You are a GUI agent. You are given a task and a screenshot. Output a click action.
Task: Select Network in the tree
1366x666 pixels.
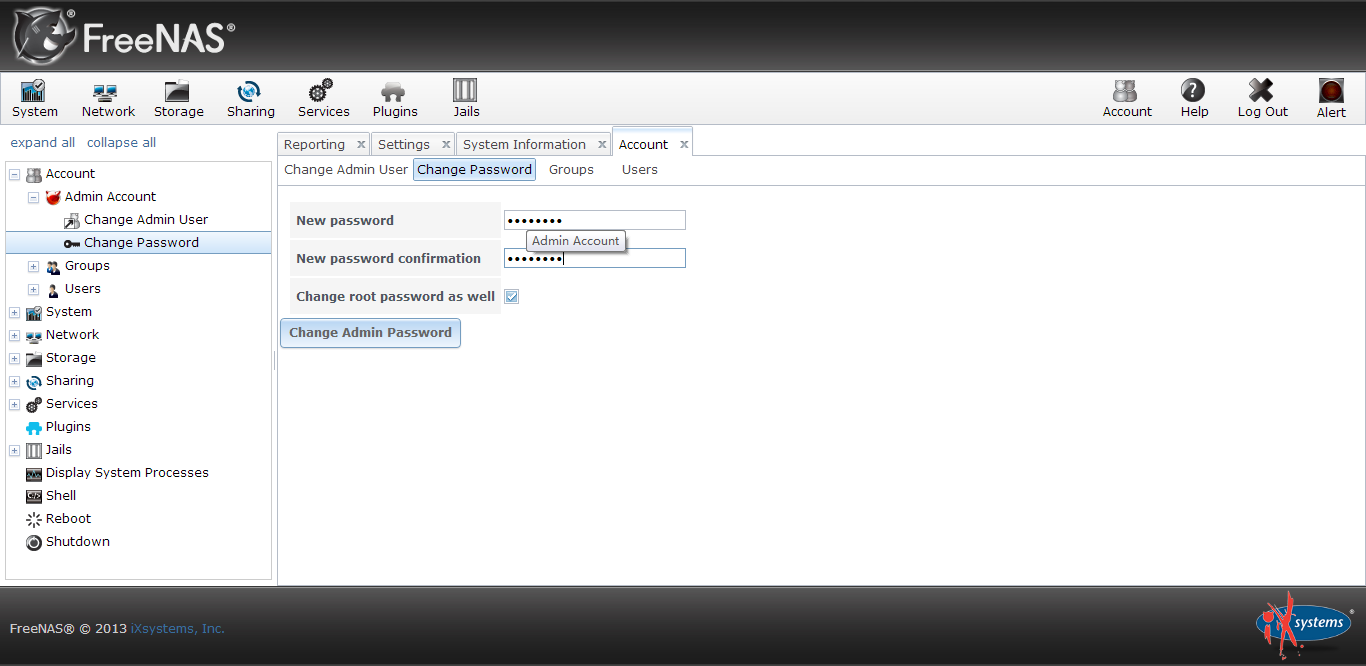72,335
